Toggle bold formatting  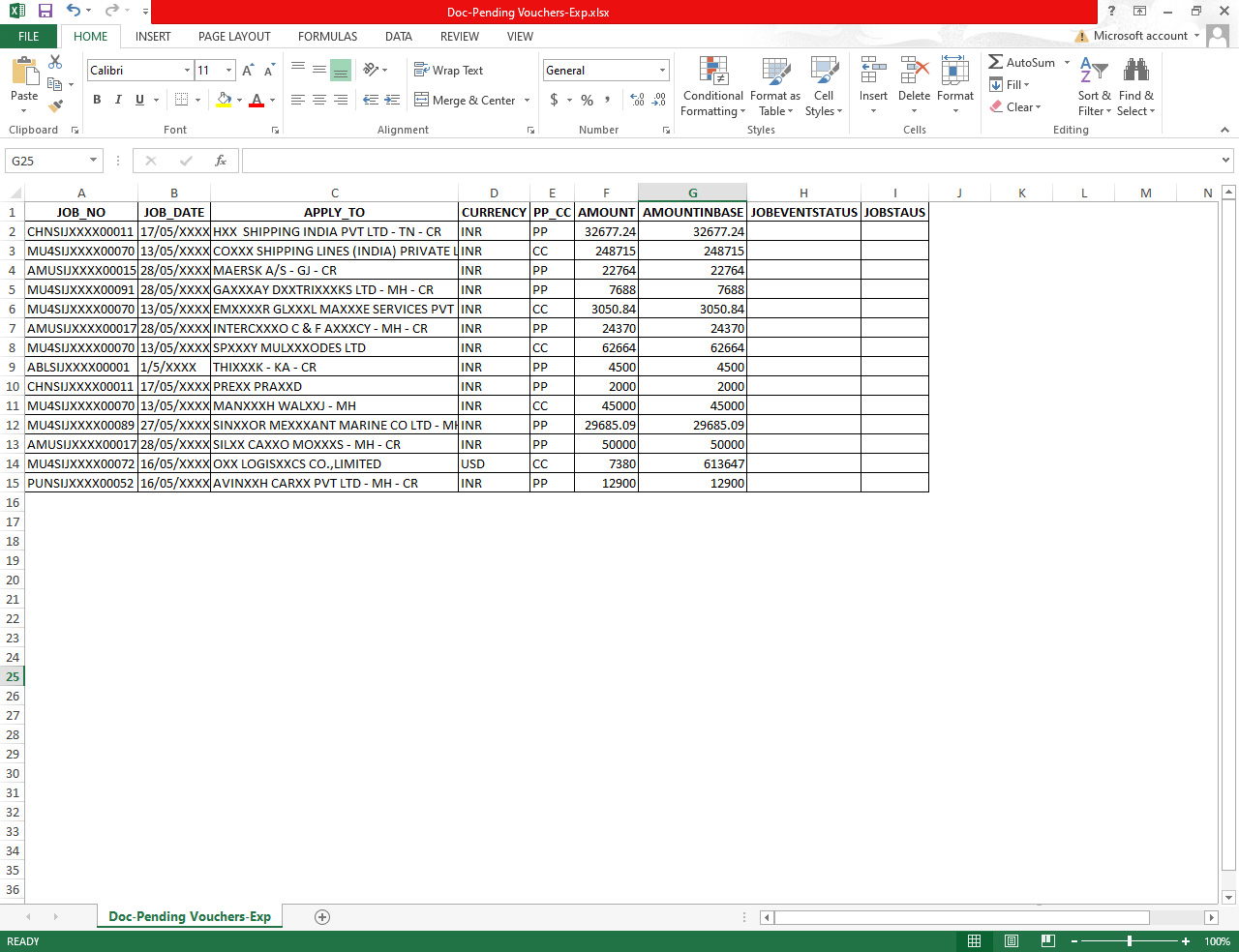[x=97, y=100]
